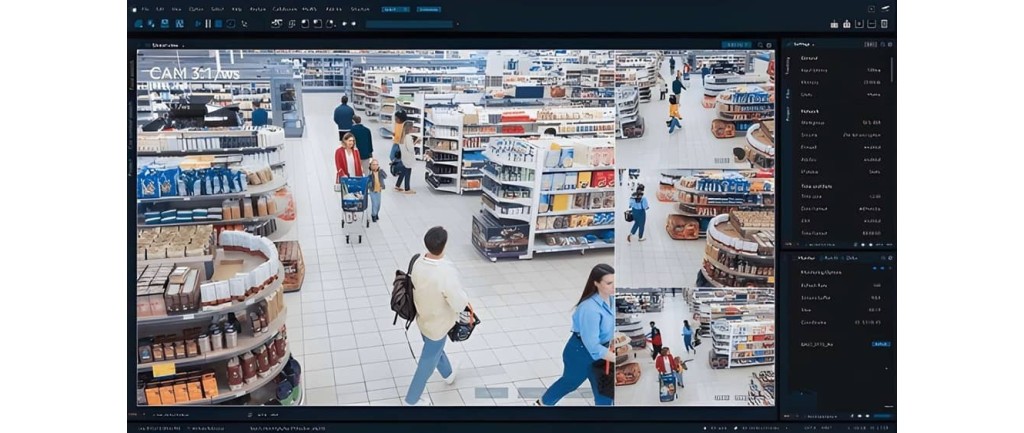Select the top-right camera feed

695,107
